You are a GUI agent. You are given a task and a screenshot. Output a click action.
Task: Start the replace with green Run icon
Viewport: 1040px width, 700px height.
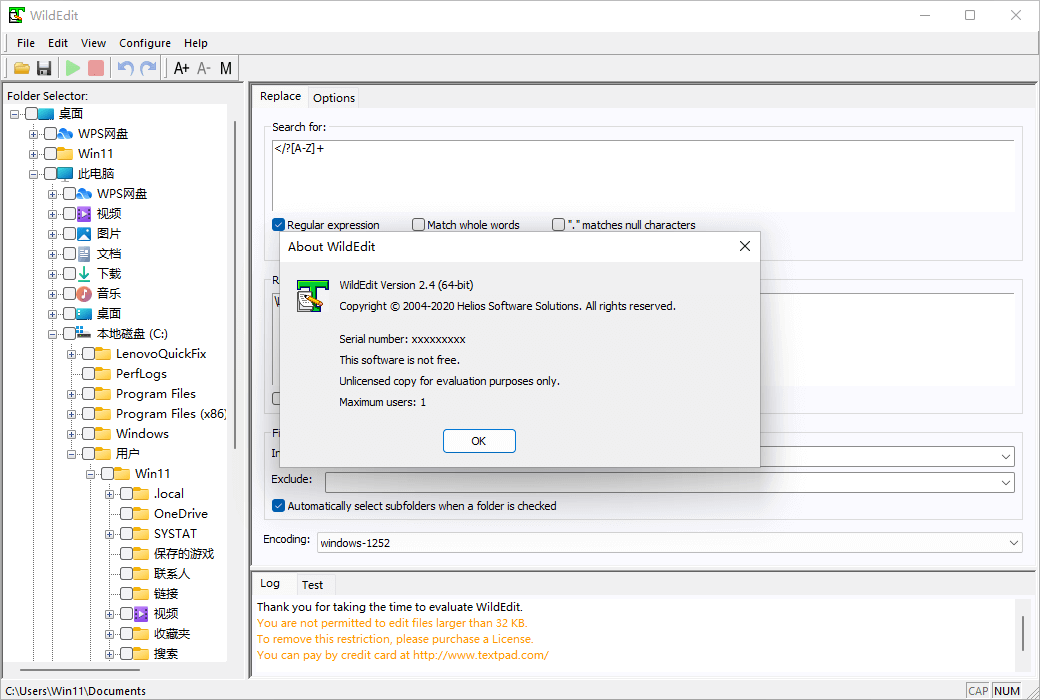(73, 68)
